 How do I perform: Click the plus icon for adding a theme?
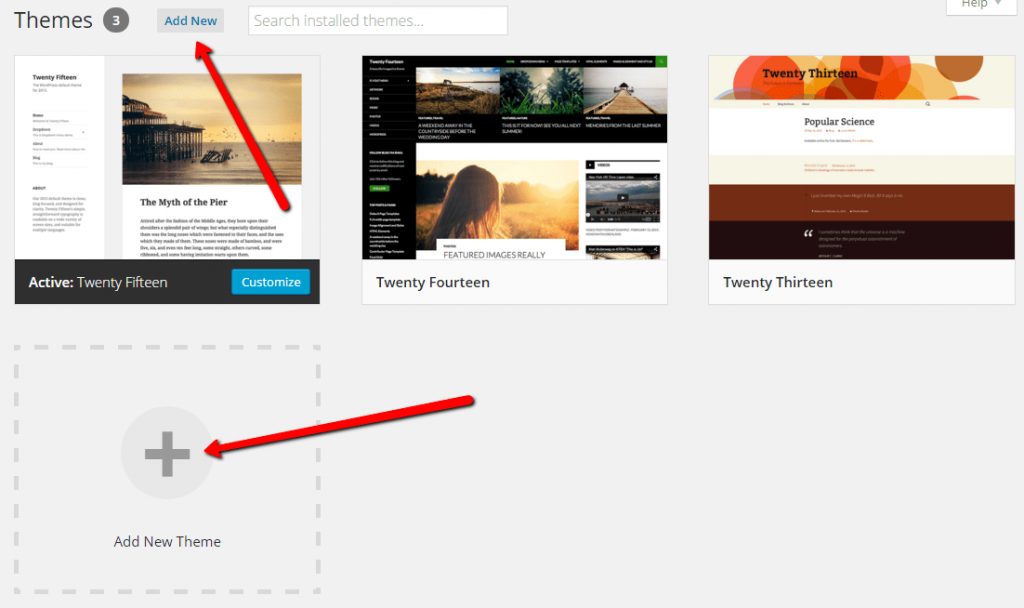coord(167,455)
